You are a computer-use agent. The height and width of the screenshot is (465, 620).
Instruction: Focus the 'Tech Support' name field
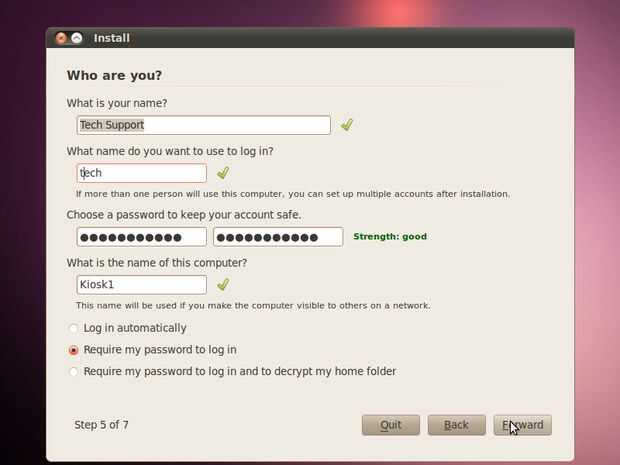pyautogui.click(x=204, y=125)
